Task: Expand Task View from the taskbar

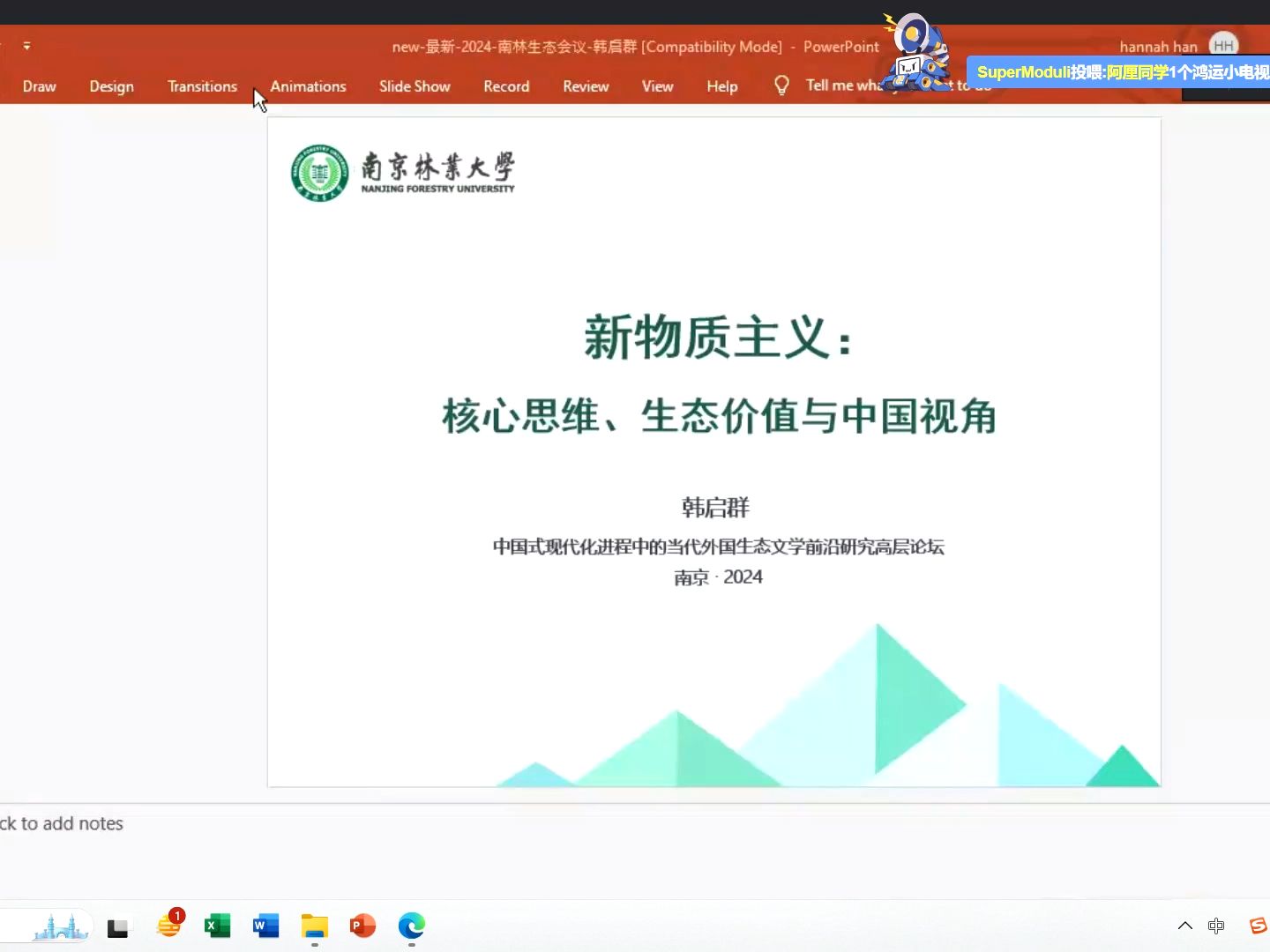Action: [x=118, y=926]
